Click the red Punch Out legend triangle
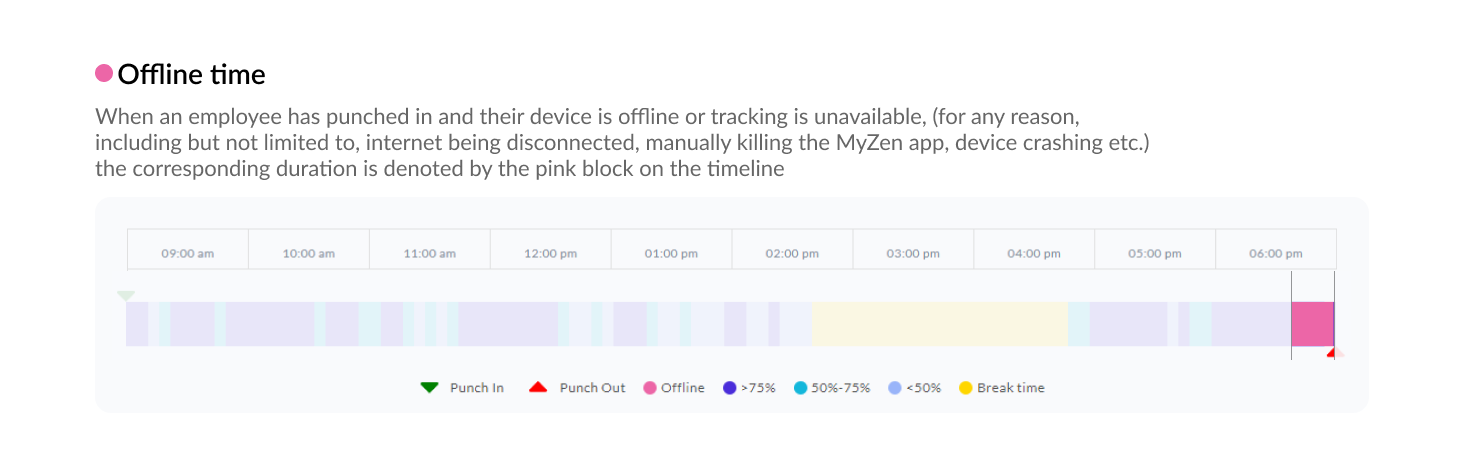Viewport: 1468px width, 466px height. coord(538,388)
